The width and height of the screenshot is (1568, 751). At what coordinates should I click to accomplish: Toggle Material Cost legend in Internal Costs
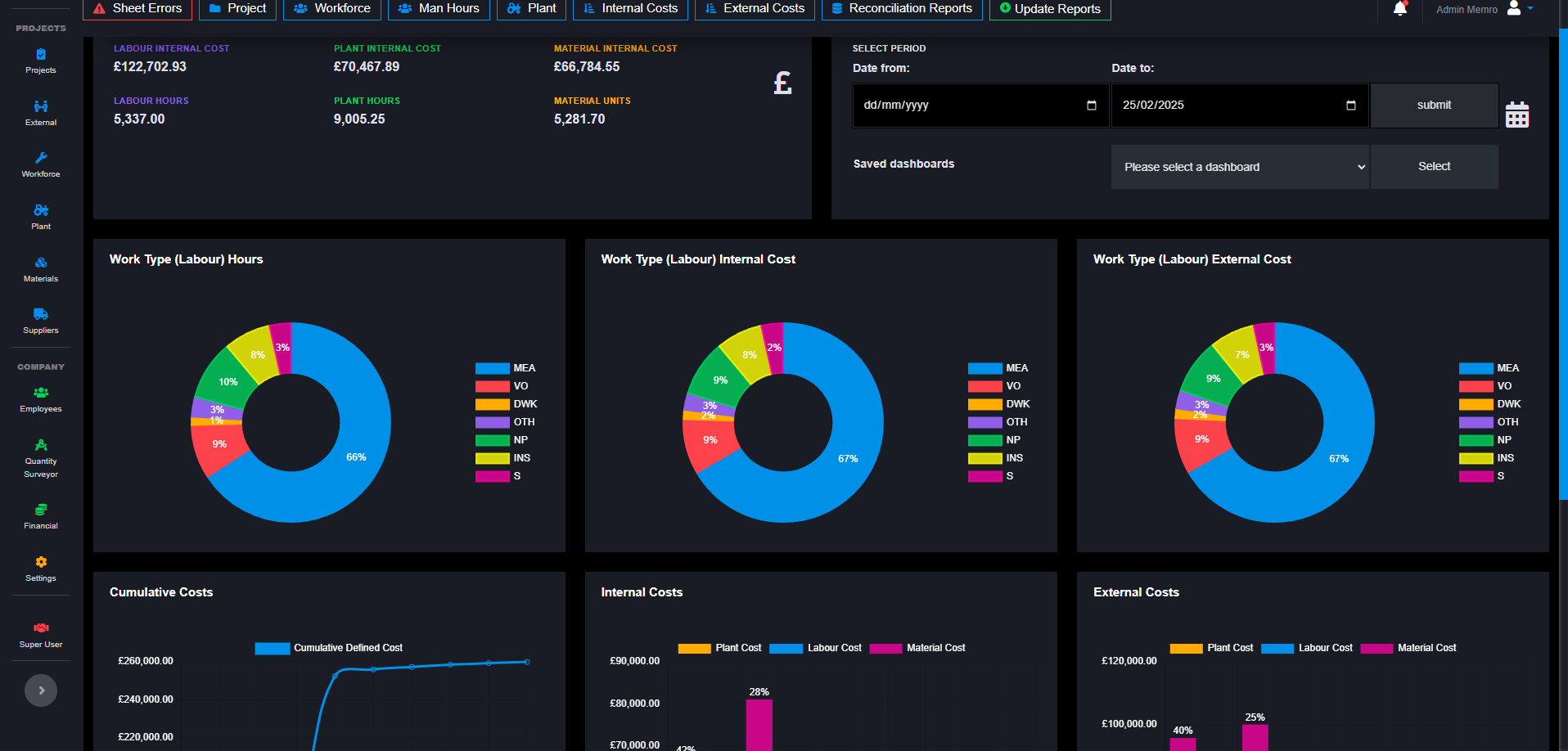click(917, 648)
